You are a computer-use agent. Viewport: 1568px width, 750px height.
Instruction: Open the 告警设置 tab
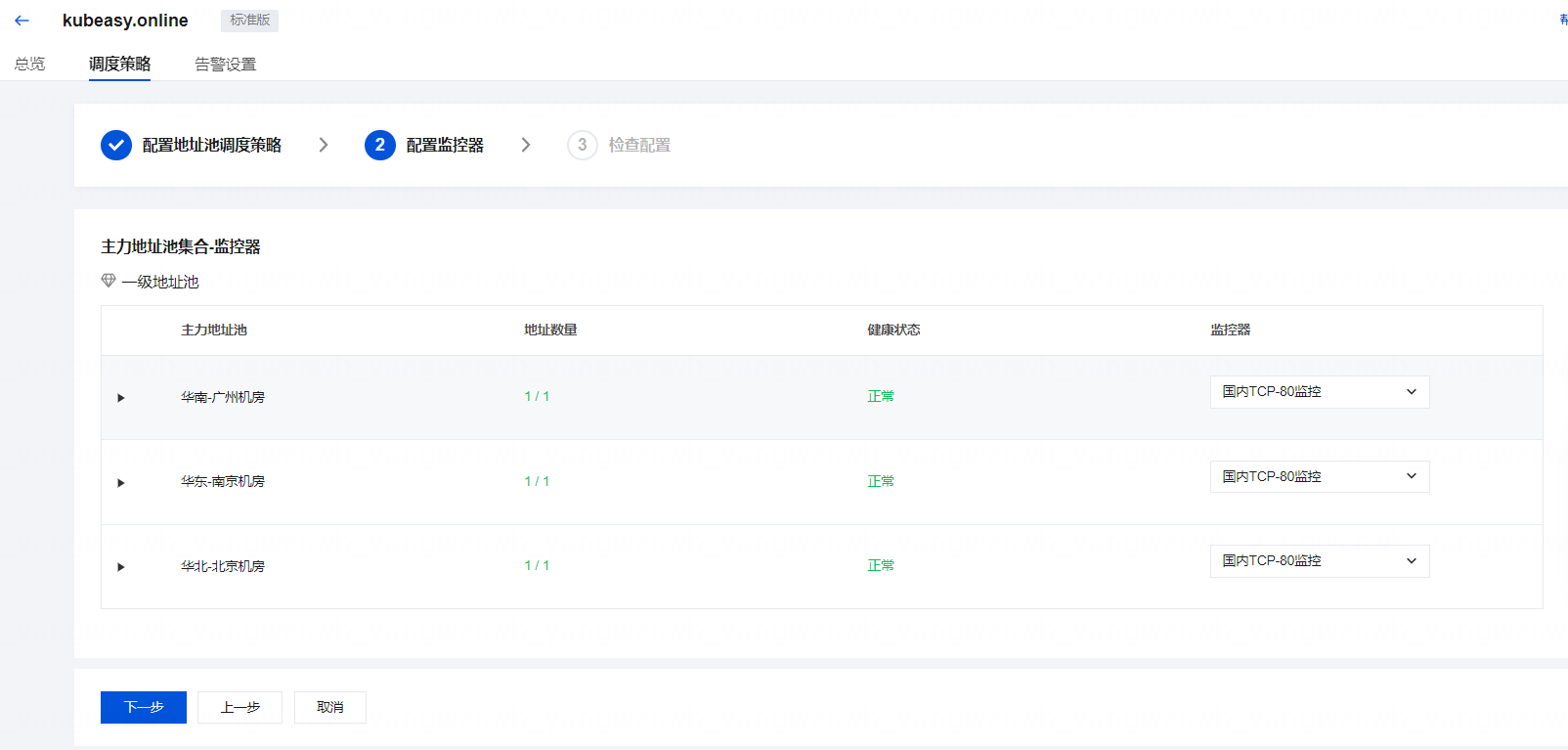[225, 65]
